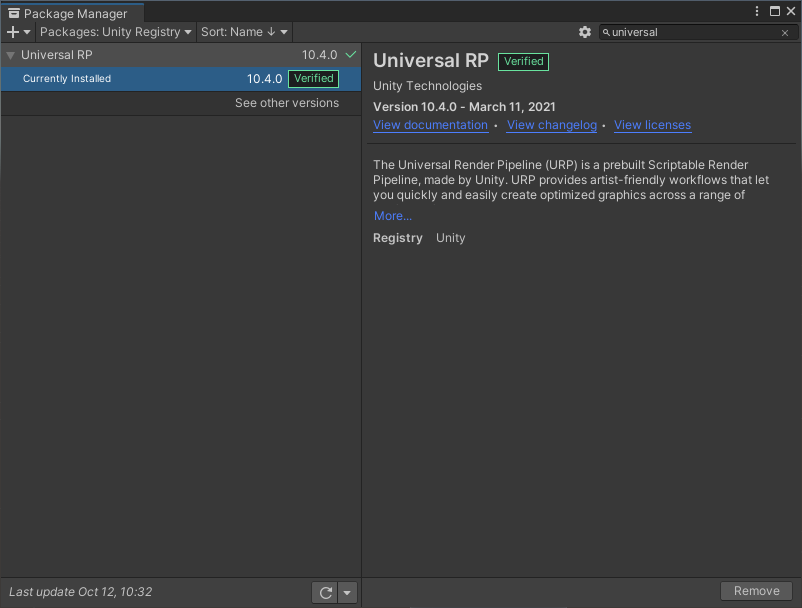Viewport: 802px width, 608px height.
Task: Refresh the package list
Action: [x=325, y=593]
